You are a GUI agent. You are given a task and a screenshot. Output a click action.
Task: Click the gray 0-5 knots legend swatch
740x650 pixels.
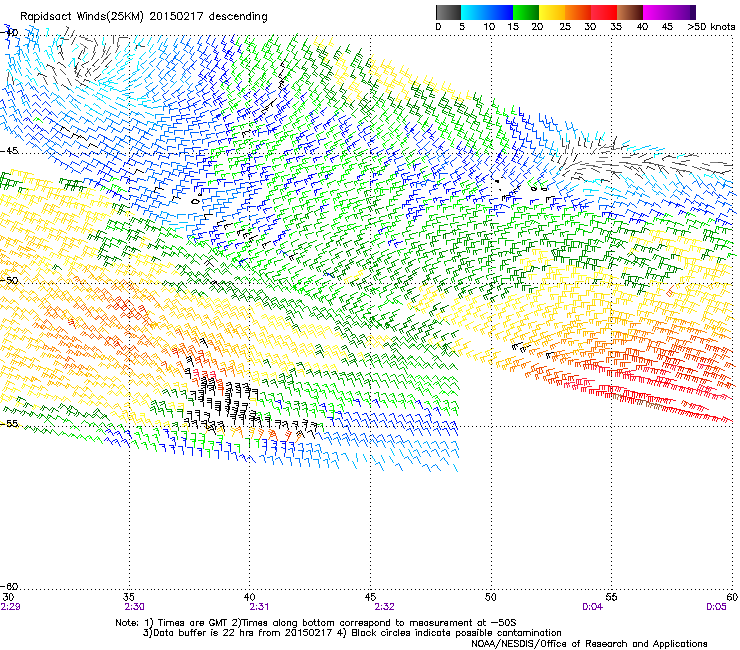(448, 12)
